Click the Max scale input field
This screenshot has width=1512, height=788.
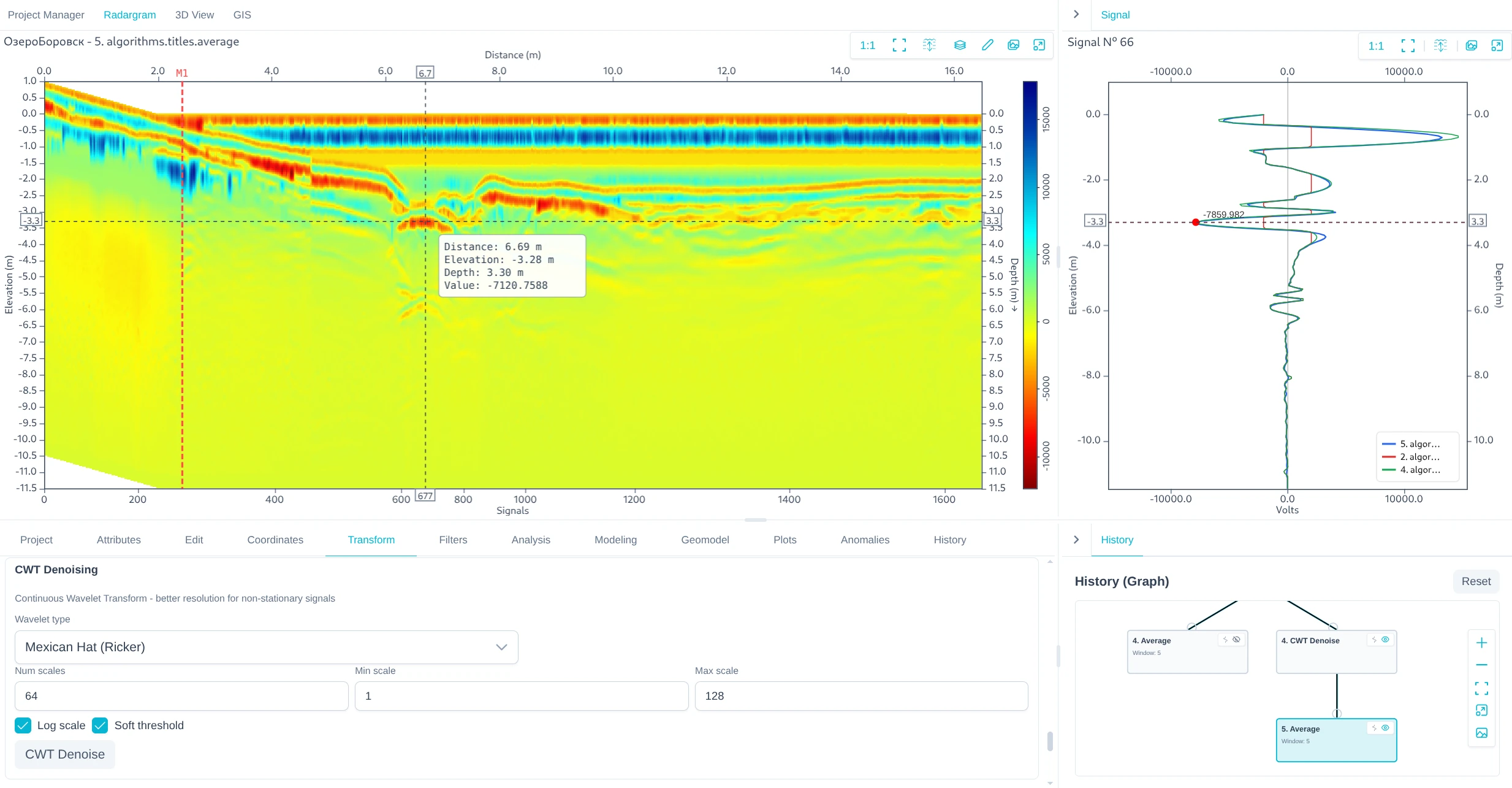pyautogui.click(x=860, y=696)
